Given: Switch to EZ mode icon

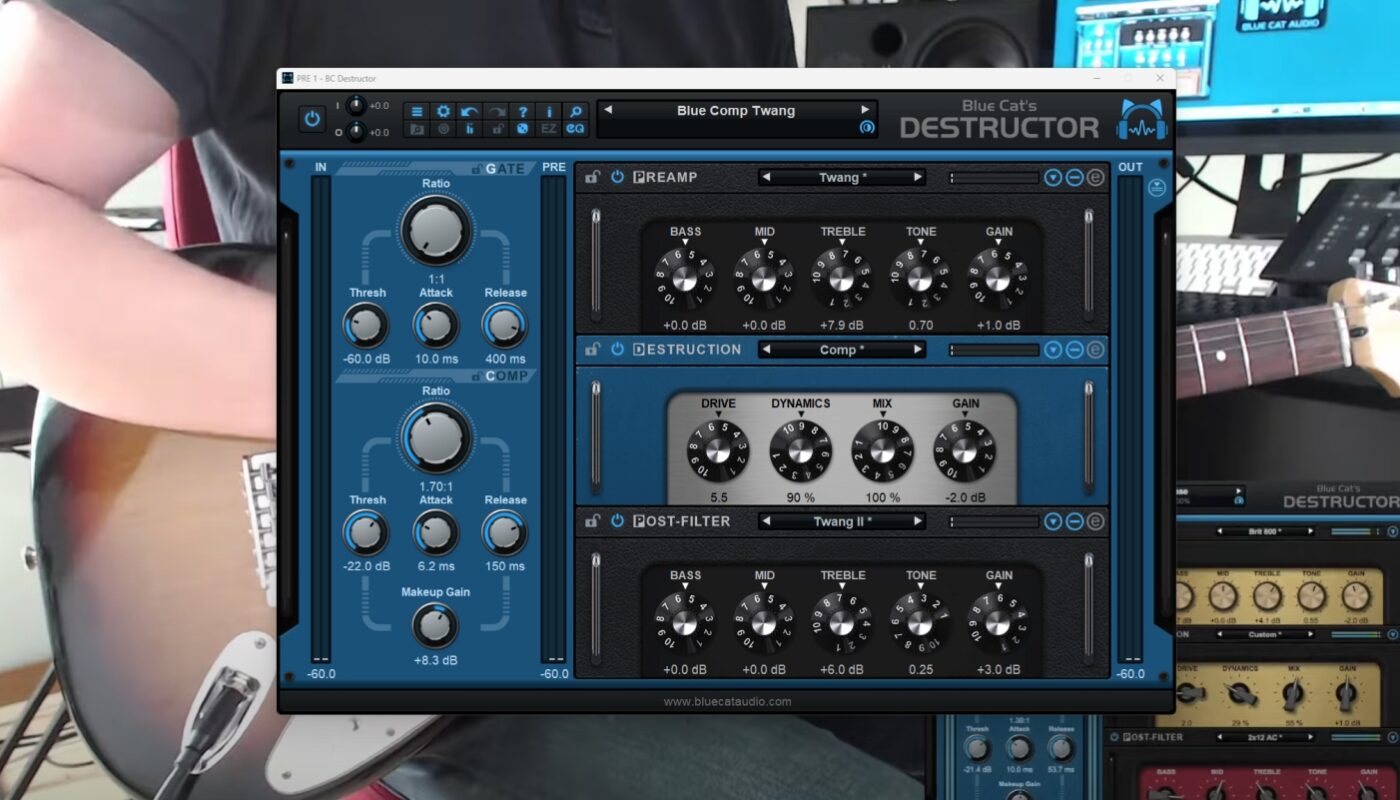Looking at the screenshot, I should click(549, 129).
